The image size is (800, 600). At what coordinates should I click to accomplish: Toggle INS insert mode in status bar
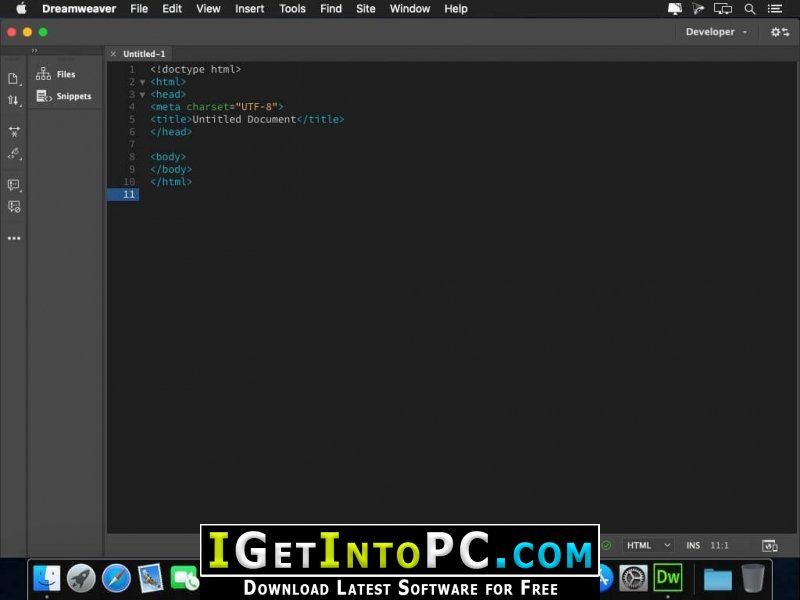point(693,545)
